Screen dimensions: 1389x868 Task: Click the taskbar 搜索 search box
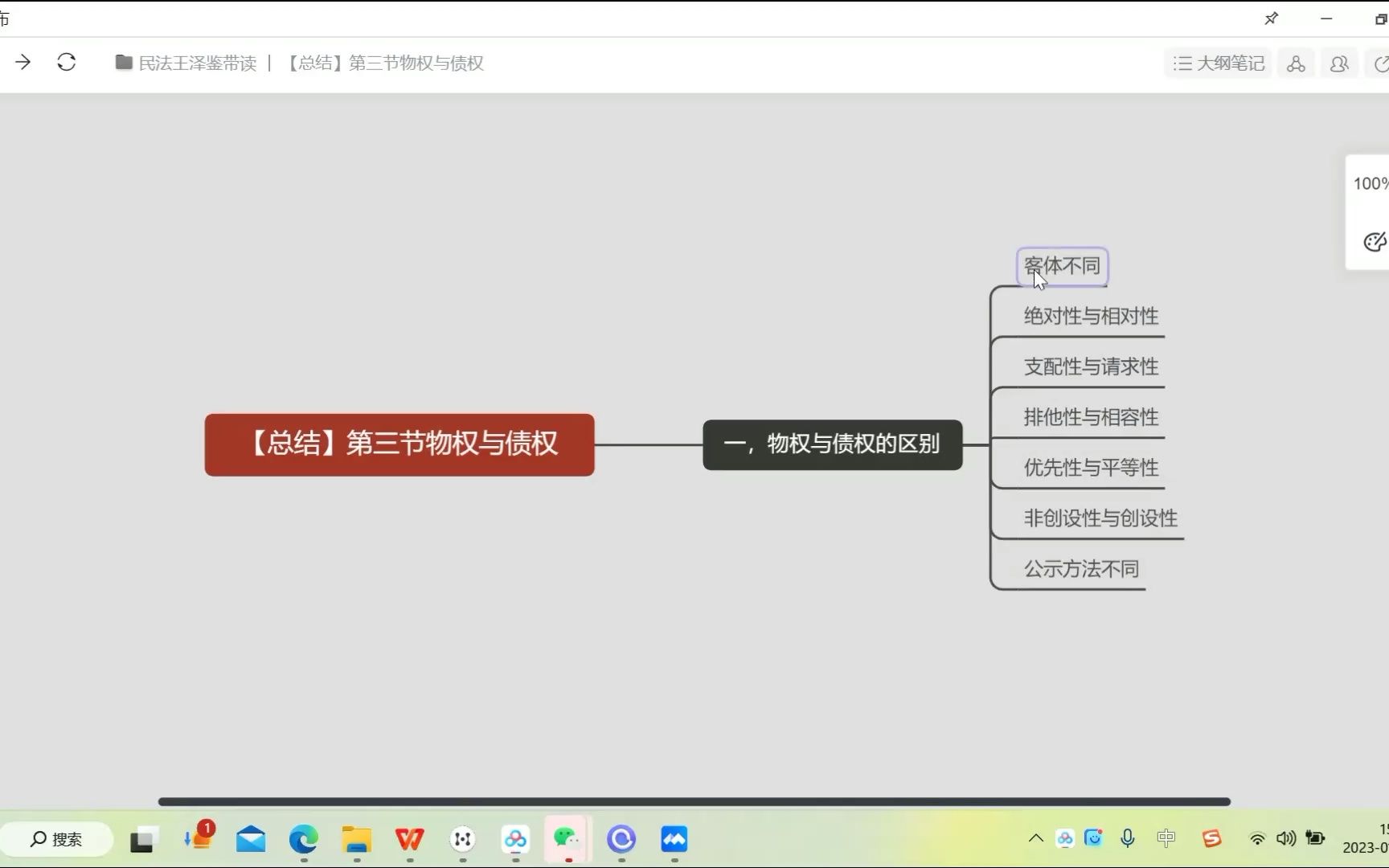click(57, 839)
